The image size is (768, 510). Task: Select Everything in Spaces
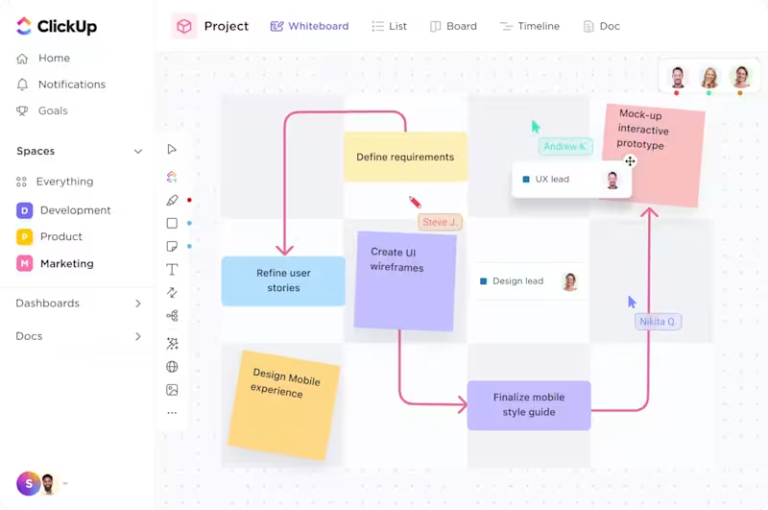(54, 182)
